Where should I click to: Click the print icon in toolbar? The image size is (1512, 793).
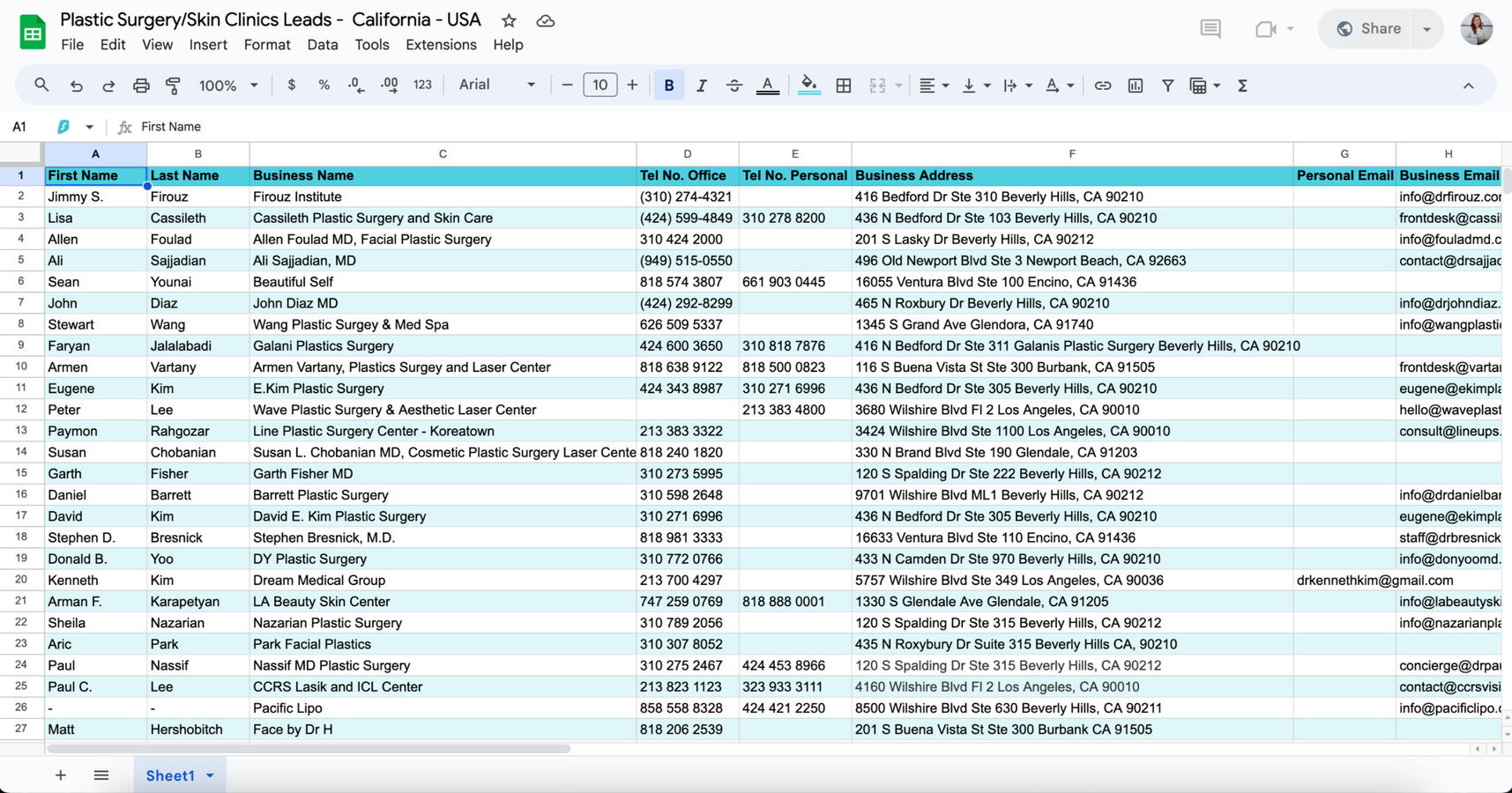[x=141, y=85]
